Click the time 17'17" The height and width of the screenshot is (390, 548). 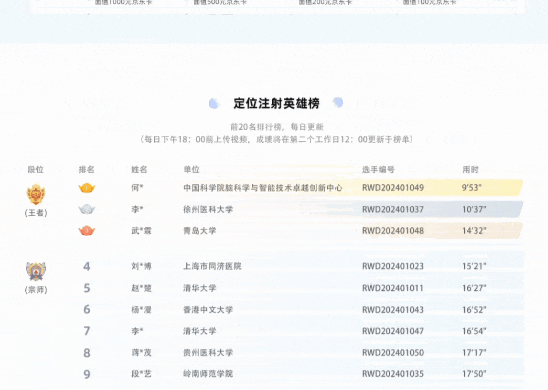point(474,353)
